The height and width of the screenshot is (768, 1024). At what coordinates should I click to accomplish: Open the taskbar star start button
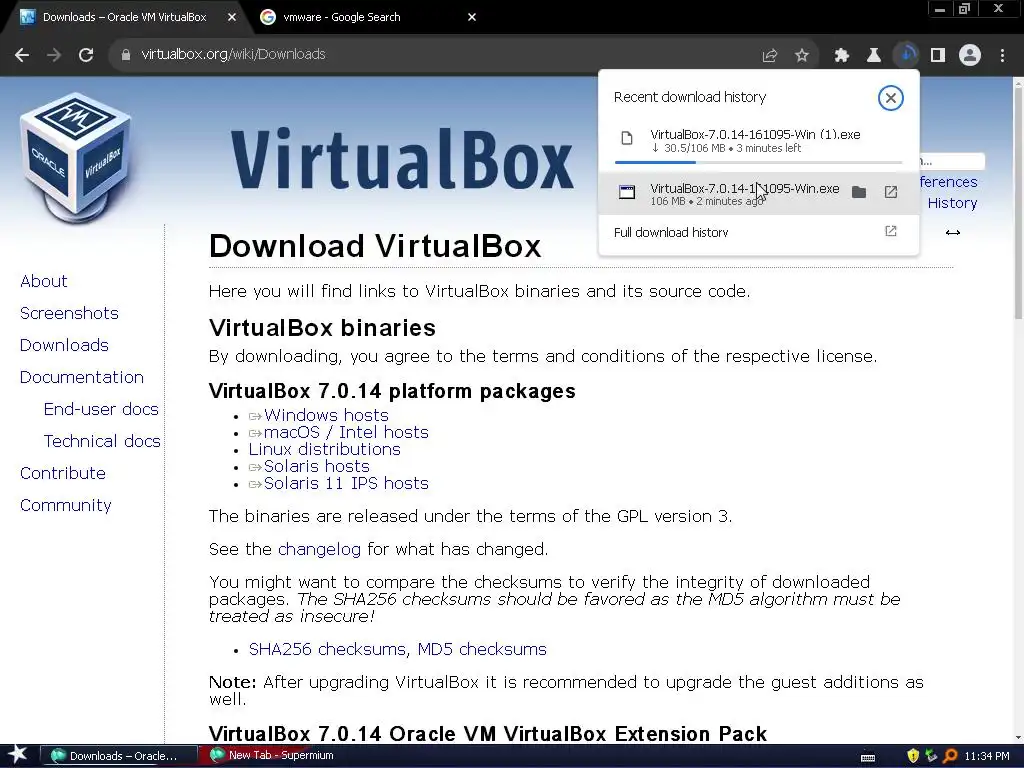pyautogui.click(x=18, y=756)
